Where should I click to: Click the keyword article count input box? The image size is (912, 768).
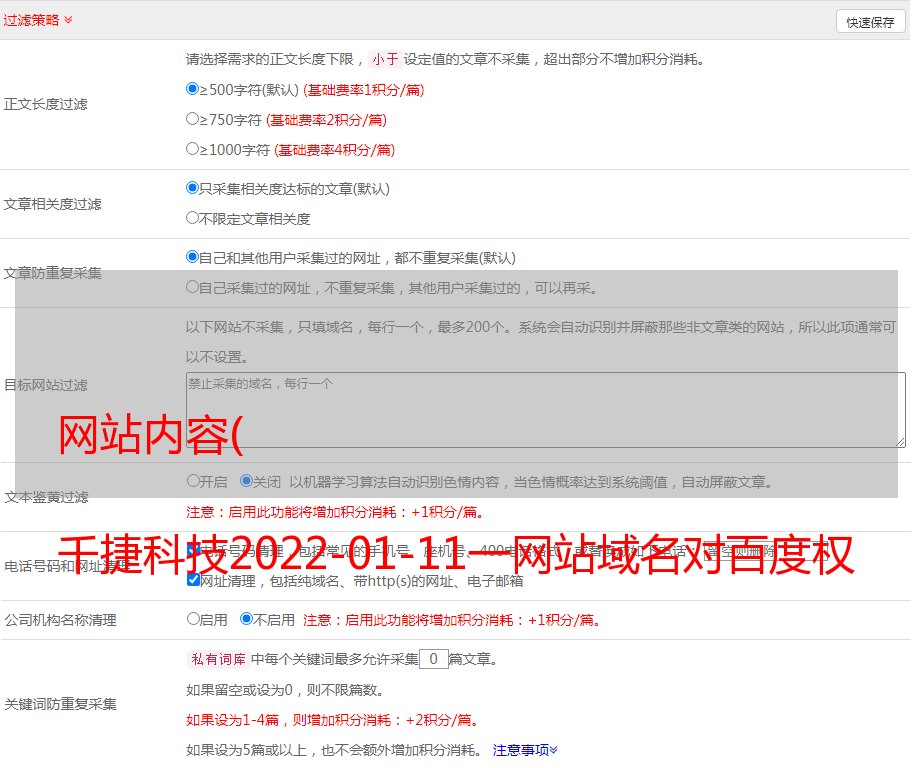pos(433,659)
